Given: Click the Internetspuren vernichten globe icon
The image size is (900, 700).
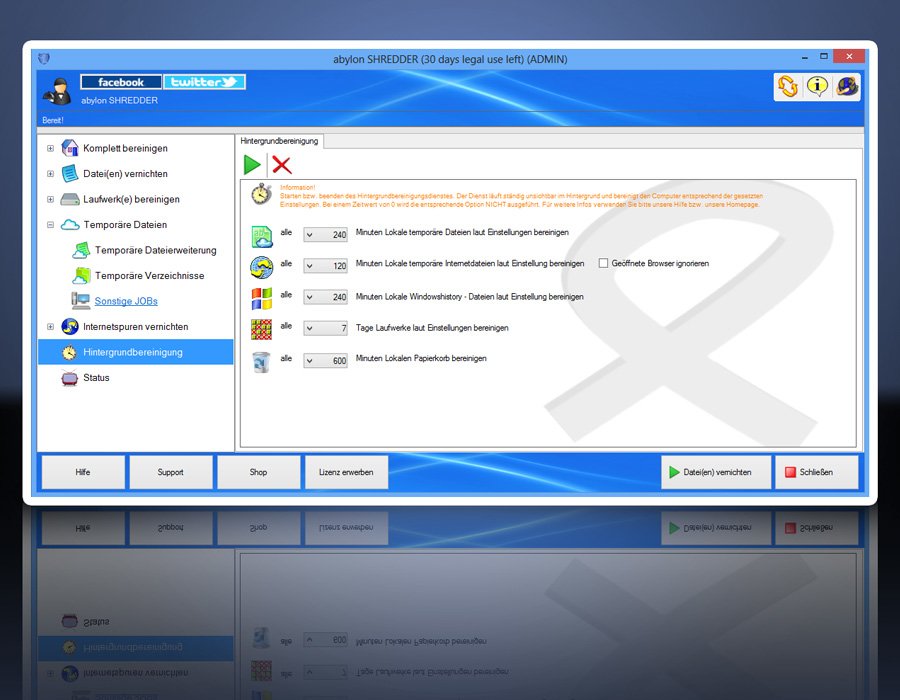Looking at the screenshot, I should coord(69,326).
